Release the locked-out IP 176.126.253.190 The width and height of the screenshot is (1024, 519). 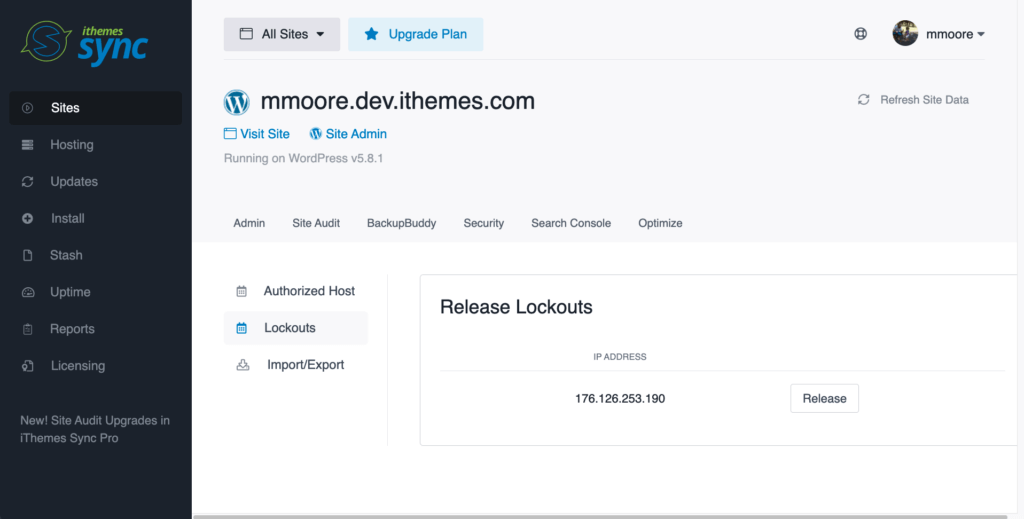coord(824,398)
